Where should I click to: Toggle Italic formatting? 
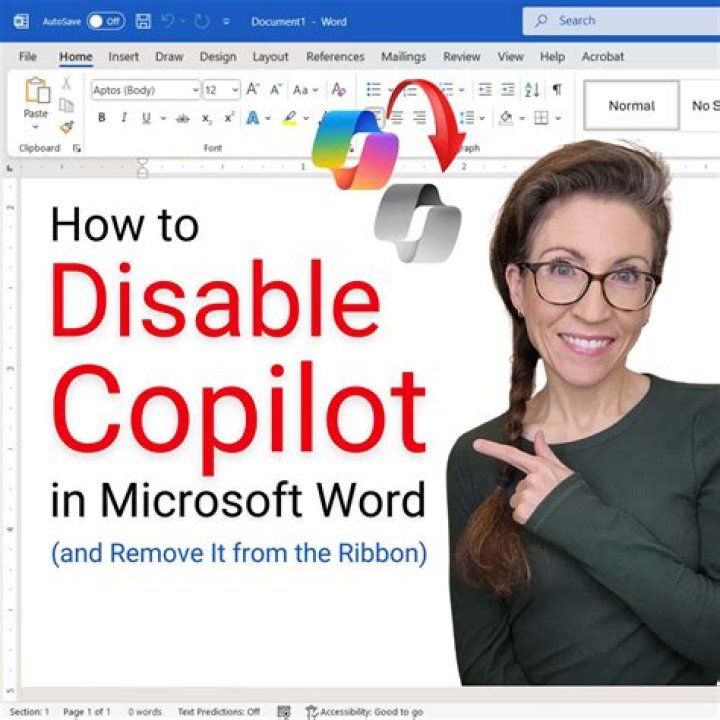click(124, 118)
